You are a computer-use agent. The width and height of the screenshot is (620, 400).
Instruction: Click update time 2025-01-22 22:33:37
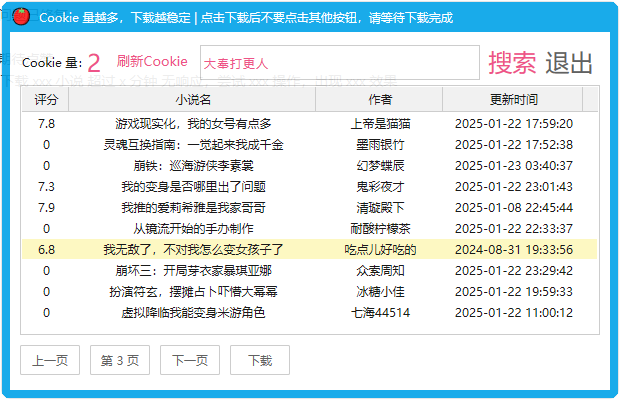pos(514,228)
